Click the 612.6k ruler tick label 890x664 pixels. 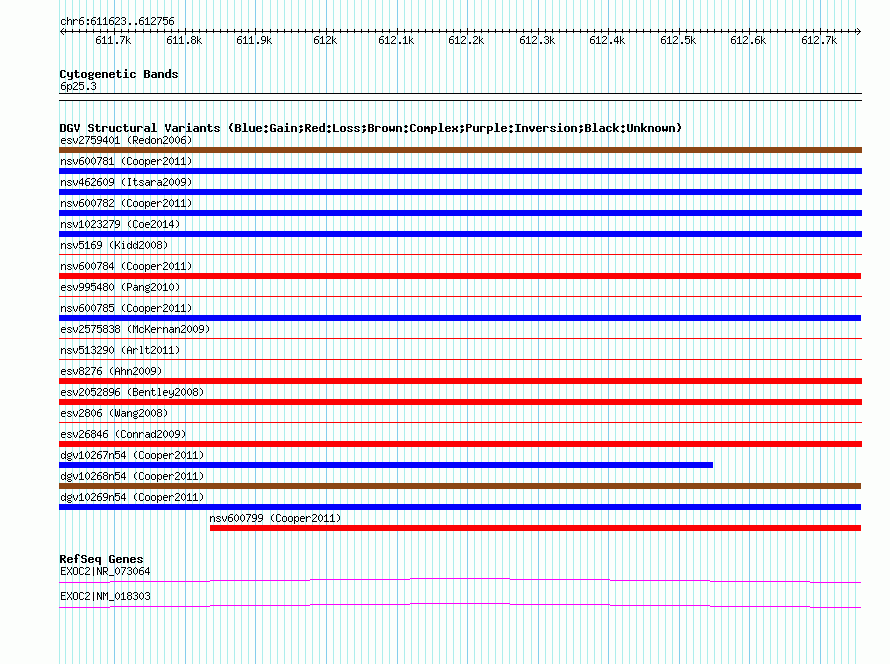click(748, 40)
